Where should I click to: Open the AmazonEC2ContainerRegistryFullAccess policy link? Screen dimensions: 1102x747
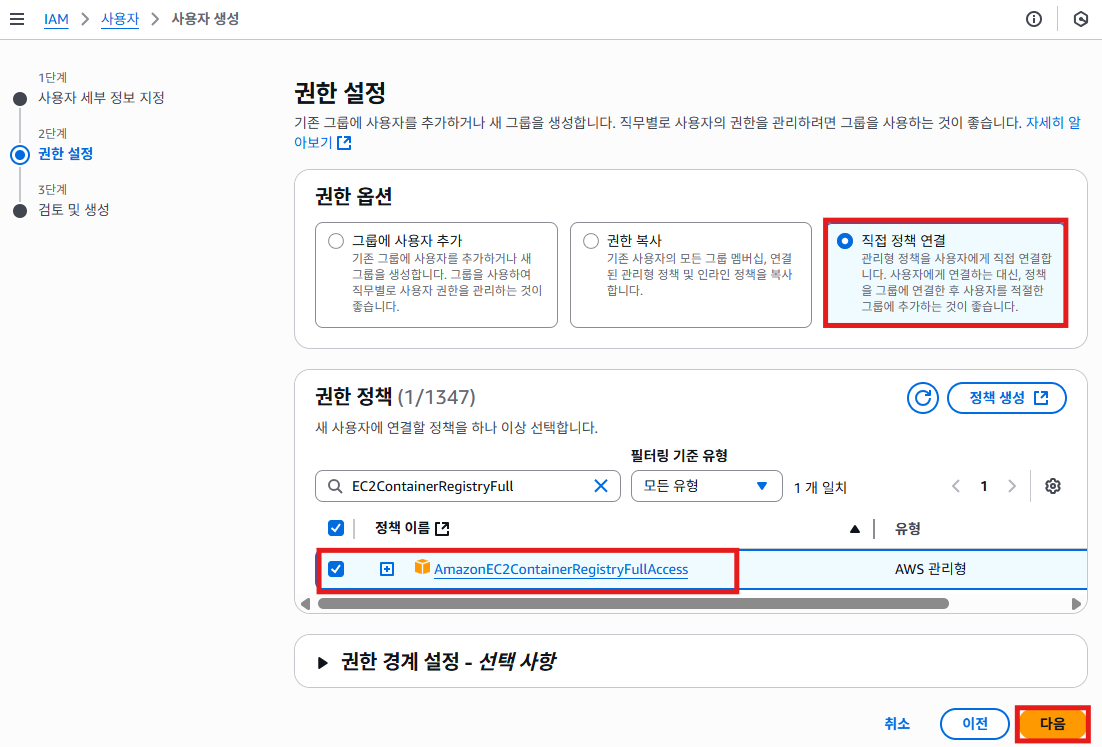pos(561,569)
